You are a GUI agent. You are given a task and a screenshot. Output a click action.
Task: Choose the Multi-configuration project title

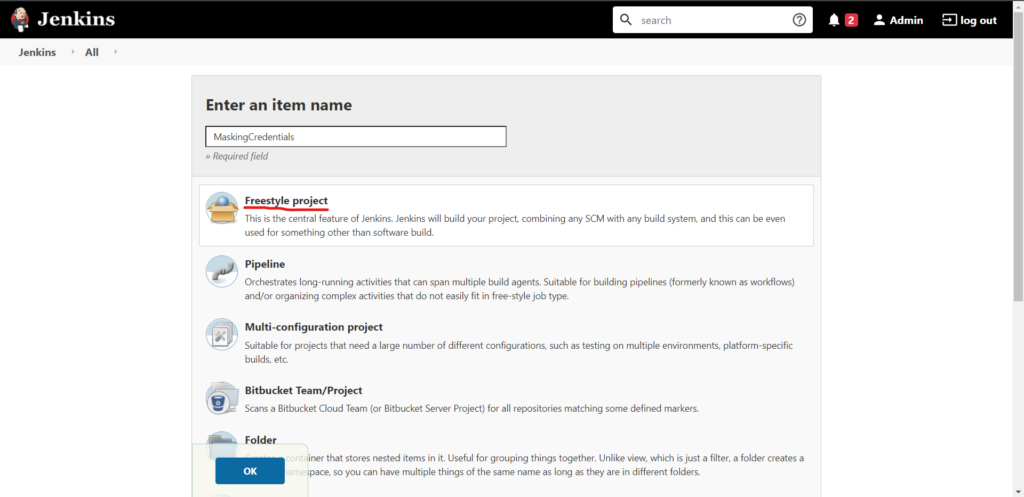[313, 327]
